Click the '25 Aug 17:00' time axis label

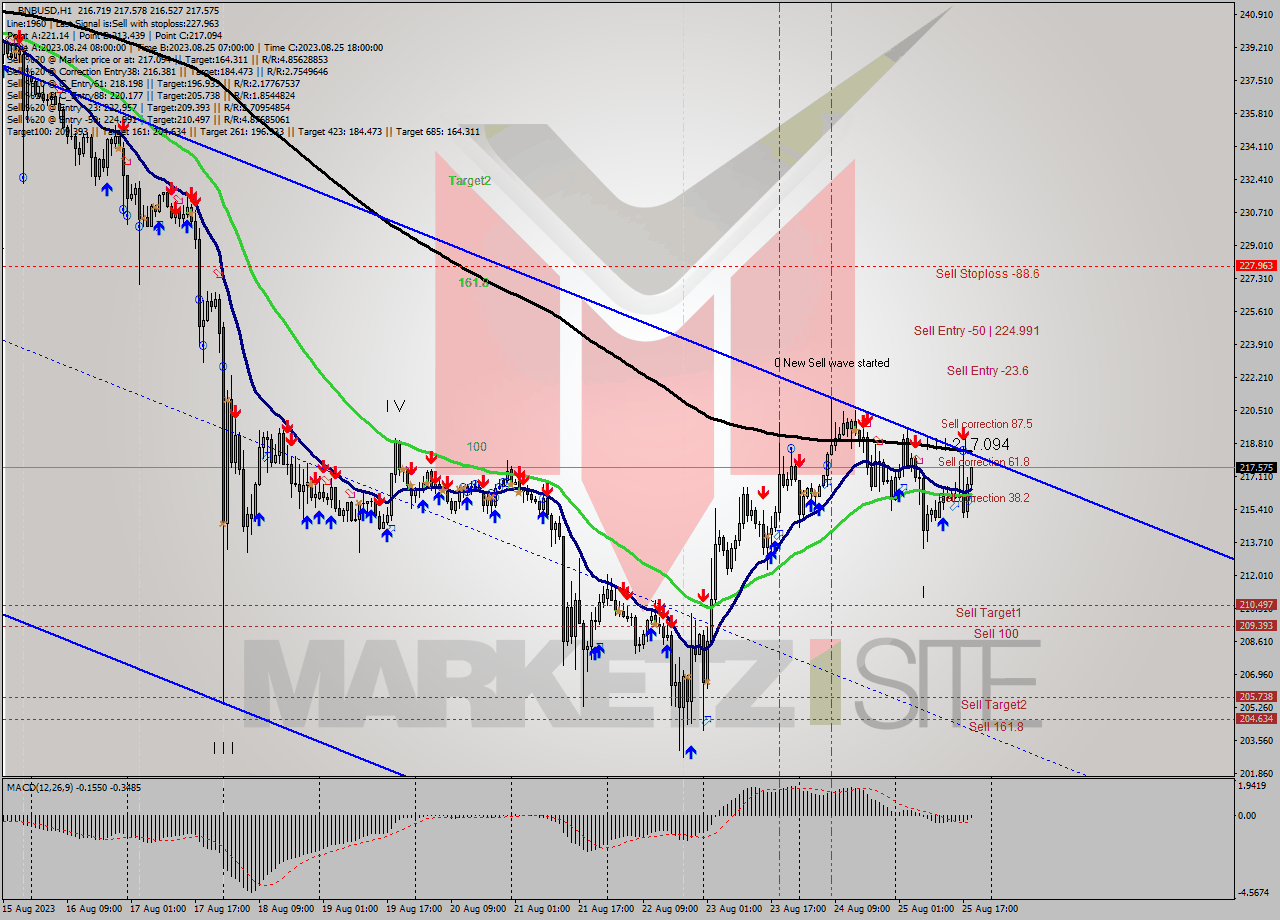click(x=990, y=909)
